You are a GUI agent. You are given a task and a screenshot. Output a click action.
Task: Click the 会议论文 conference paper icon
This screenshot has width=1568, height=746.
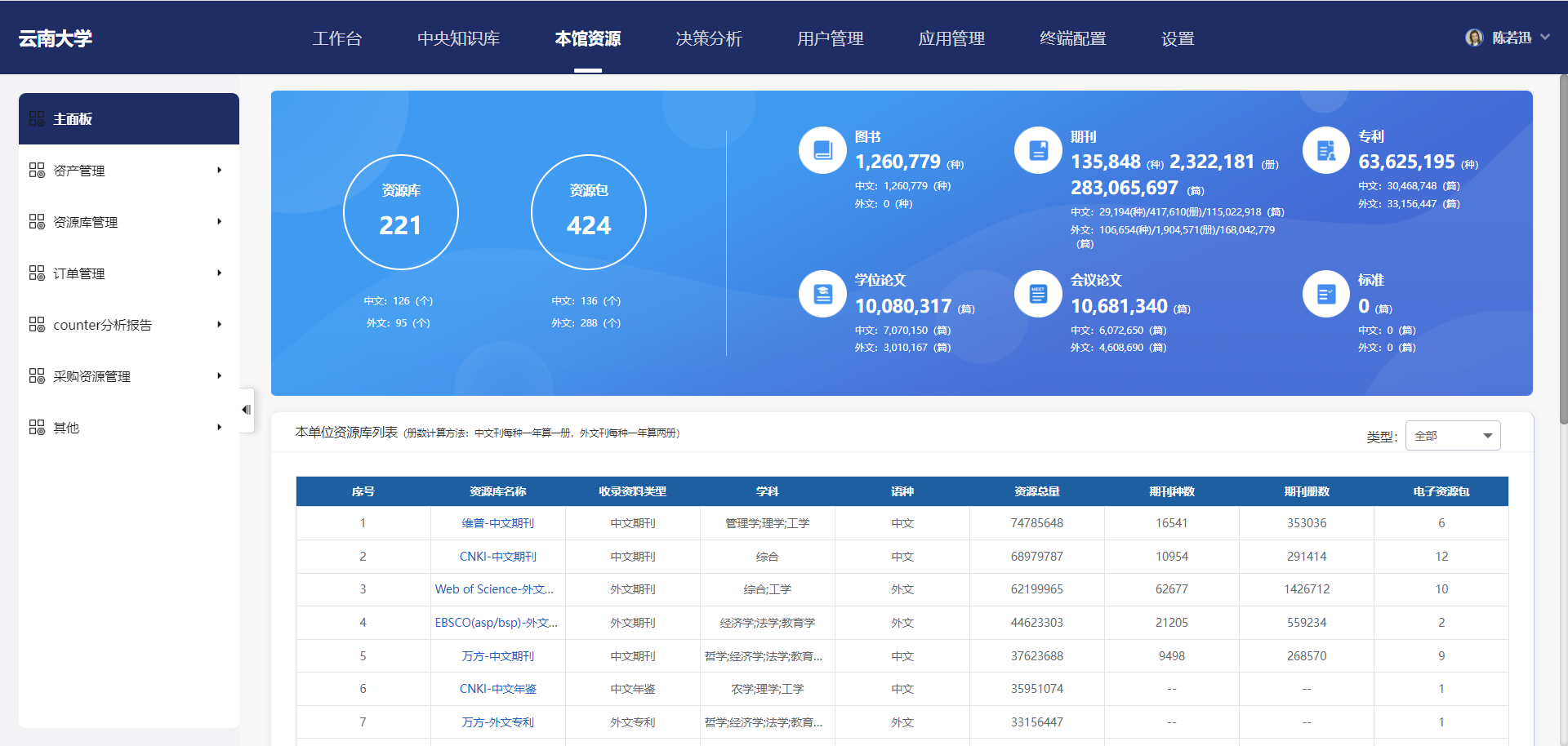click(1038, 294)
